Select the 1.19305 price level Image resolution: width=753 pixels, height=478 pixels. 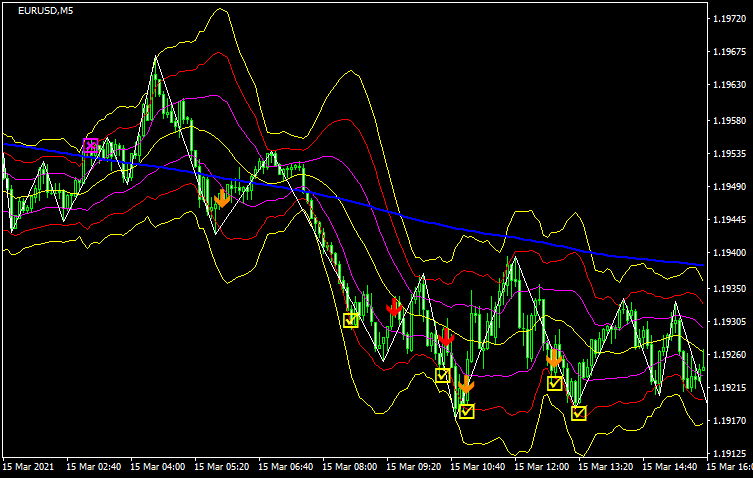[x=729, y=321]
